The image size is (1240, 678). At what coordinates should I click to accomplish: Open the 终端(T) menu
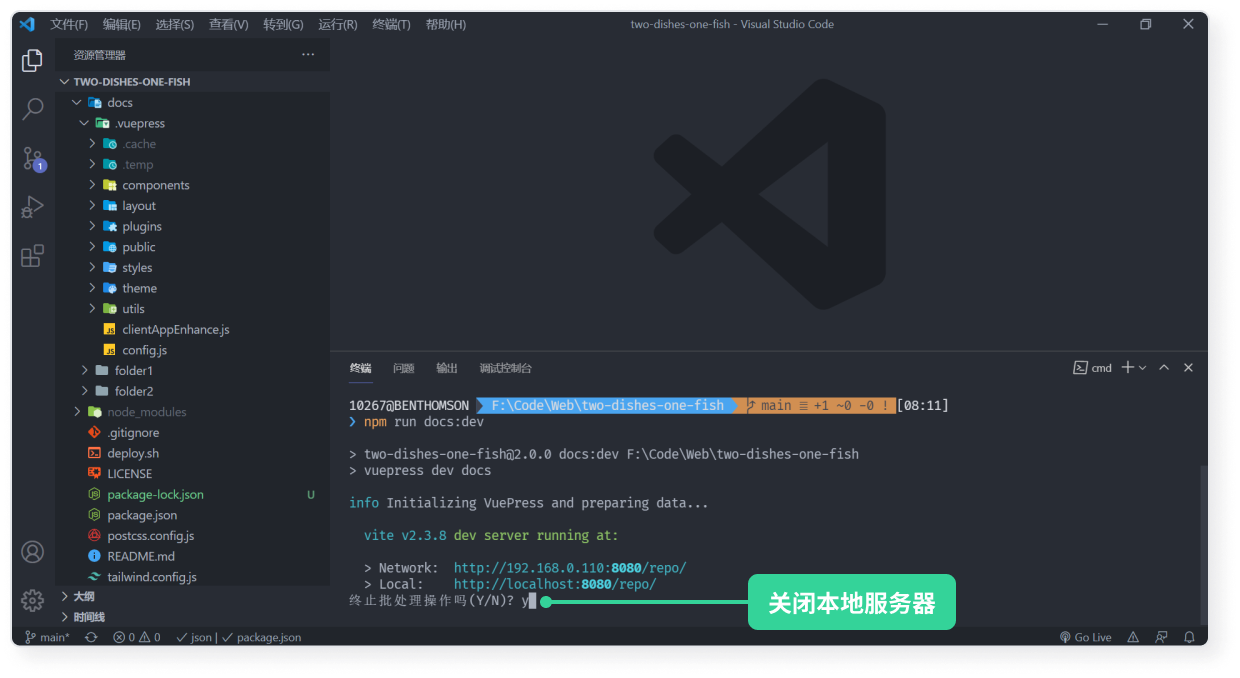coord(391,24)
